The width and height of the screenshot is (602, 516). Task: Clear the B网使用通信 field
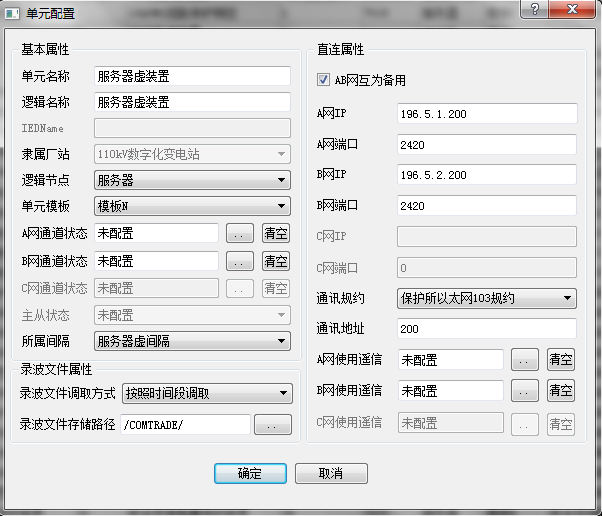pos(561,390)
